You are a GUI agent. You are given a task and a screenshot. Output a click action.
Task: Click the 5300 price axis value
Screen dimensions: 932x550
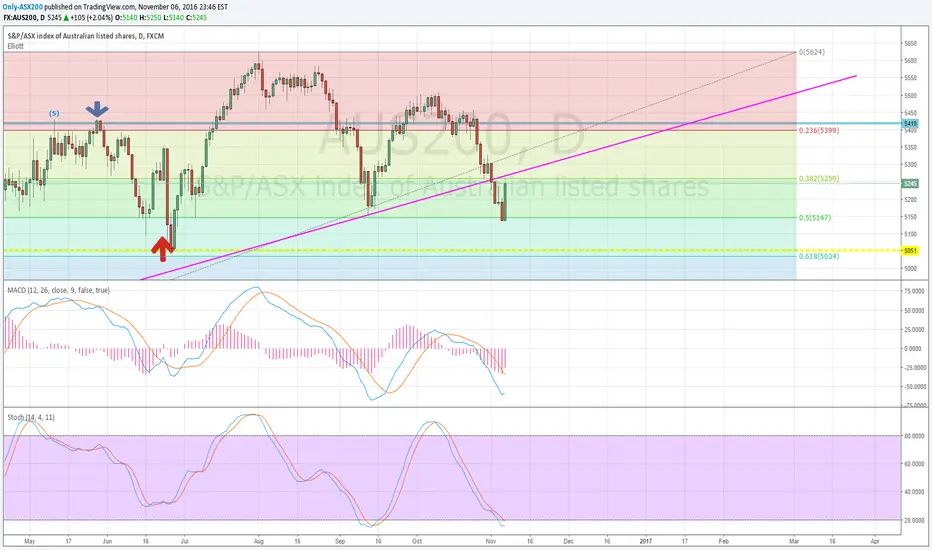[910, 165]
